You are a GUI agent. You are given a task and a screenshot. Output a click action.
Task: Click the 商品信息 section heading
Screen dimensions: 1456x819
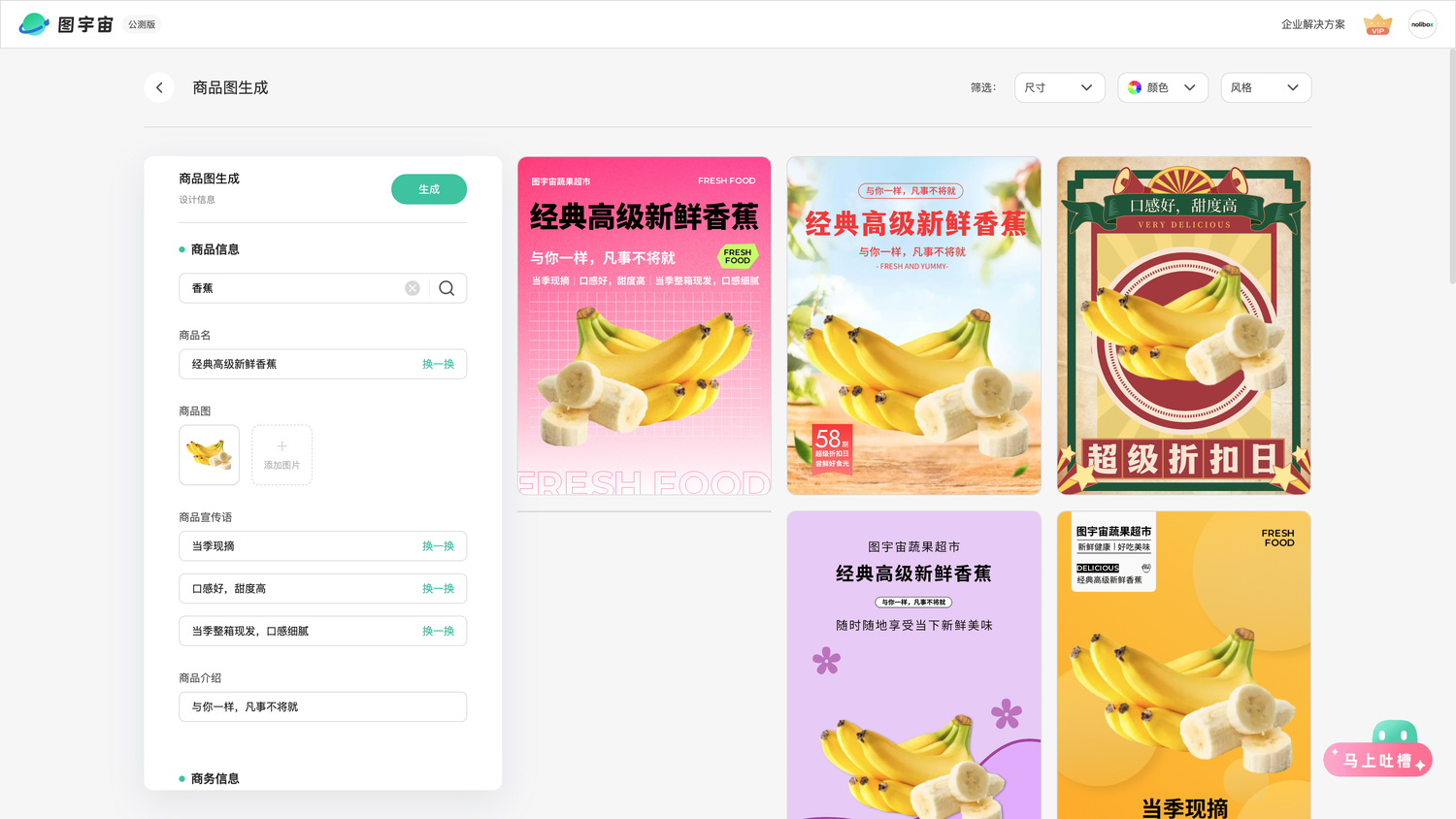pyautogui.click(x=215, y=249)
